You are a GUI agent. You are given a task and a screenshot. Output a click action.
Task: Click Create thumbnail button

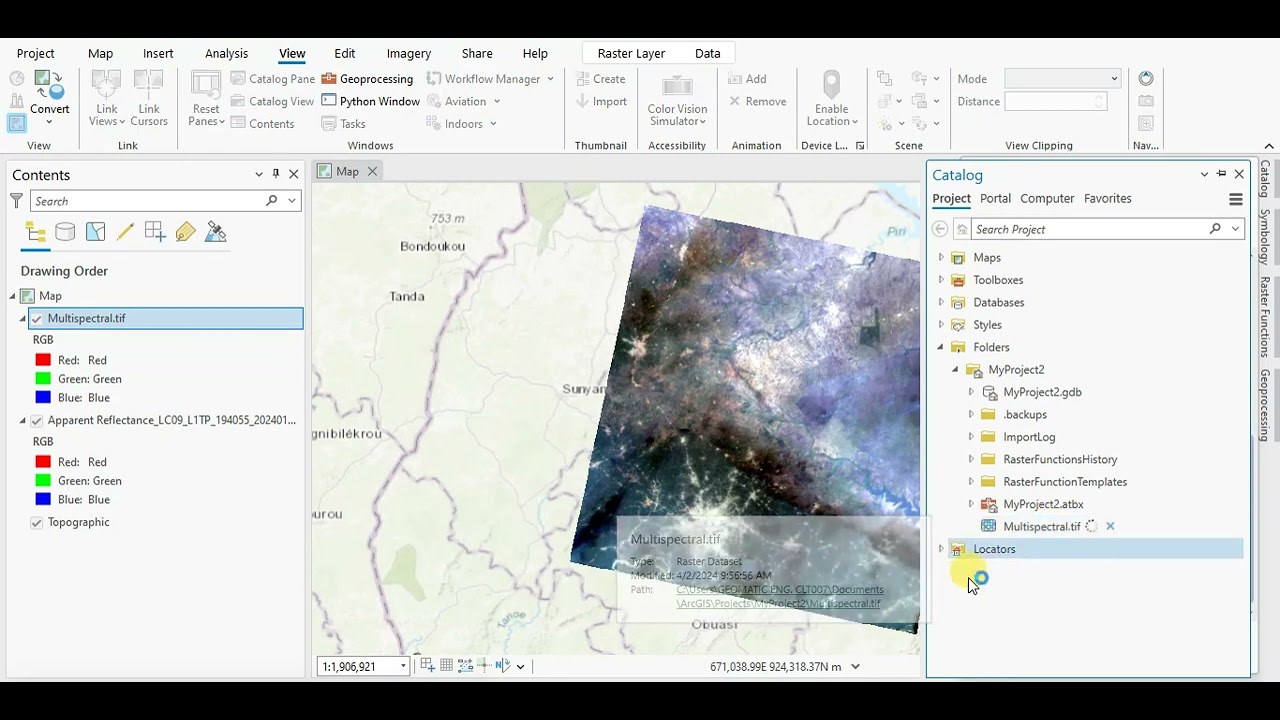(601, 79)
